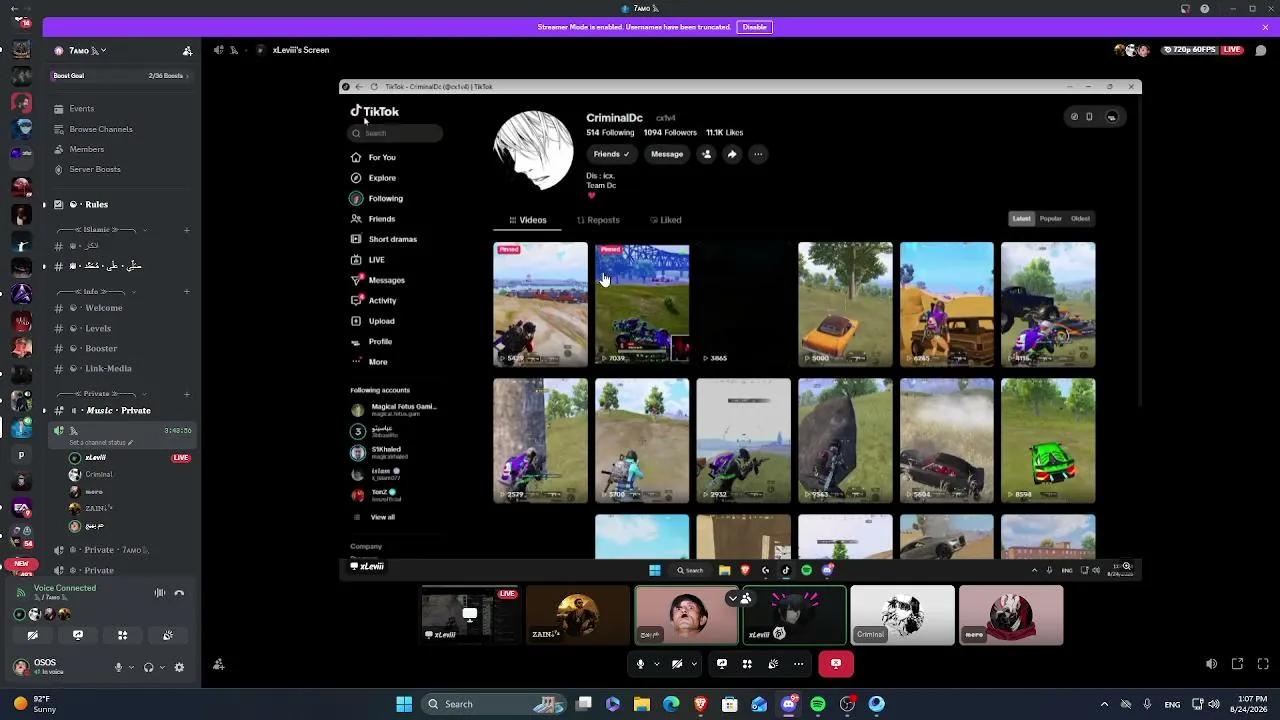Switch to Reposts tab on profile

point(598,220)
